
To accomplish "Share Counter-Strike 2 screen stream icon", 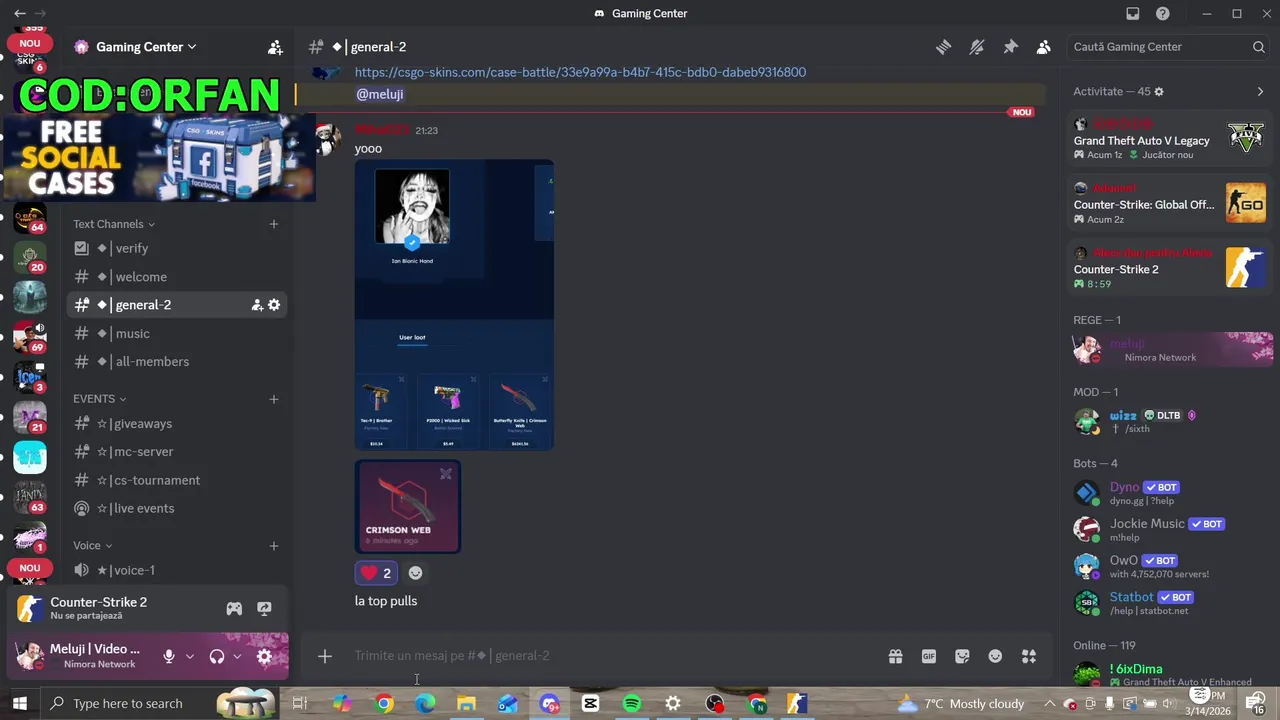I will tap(264, 608).
